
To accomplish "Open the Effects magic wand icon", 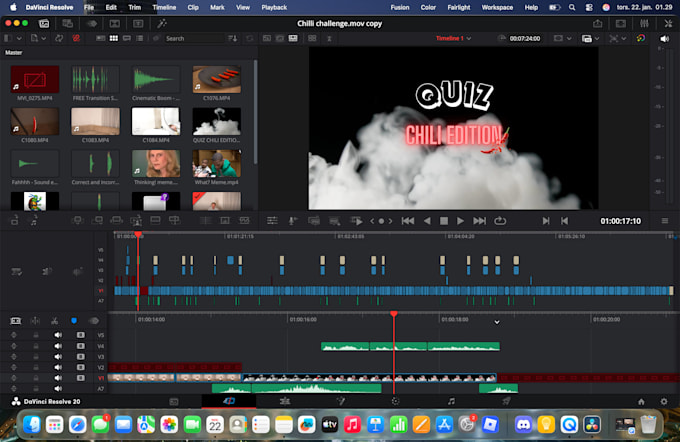I will [162, 24].
